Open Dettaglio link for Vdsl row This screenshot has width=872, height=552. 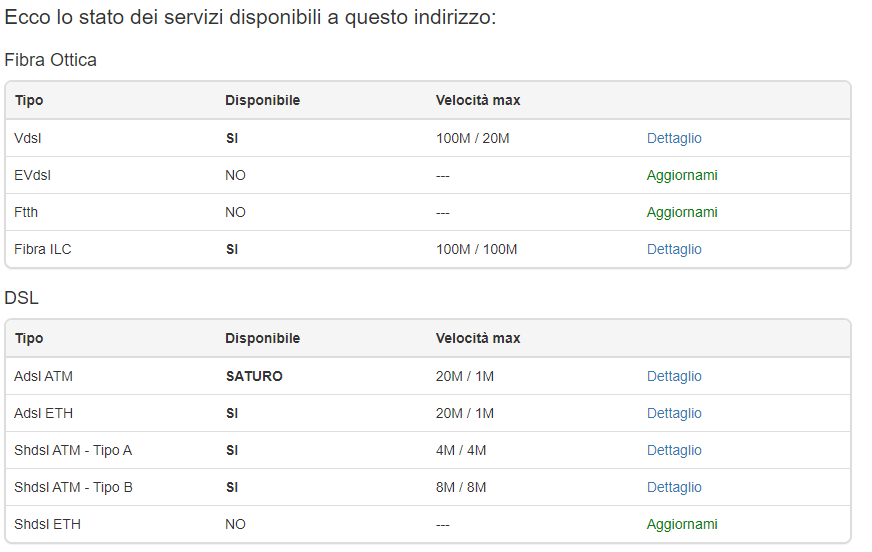pyautogui.click(x=674, y=138)
